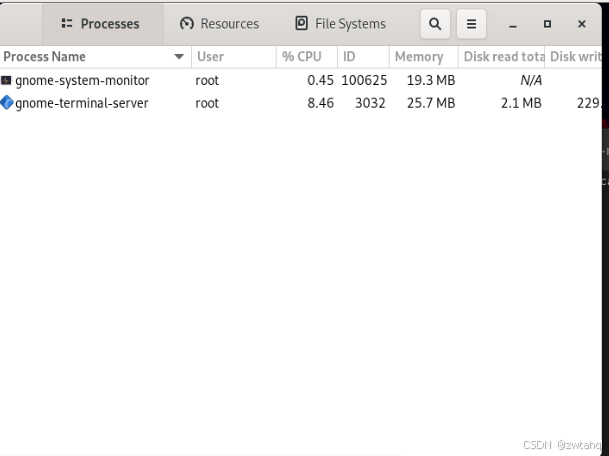Click the 0.45 CPU value
The width and height of the screenshot is (609, 456).
(x=320, y=80)
